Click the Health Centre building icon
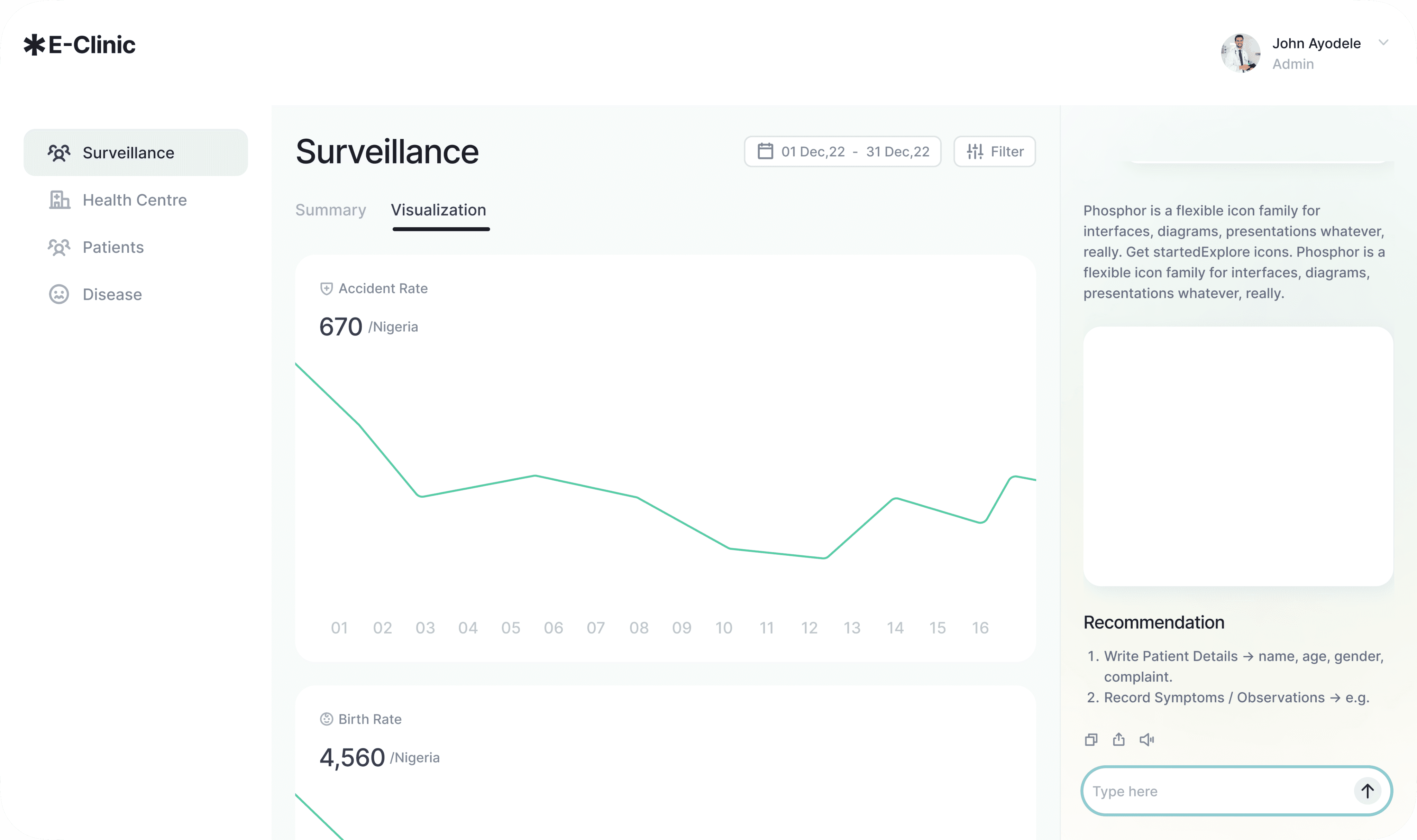This screenshot has width=1417, height=840. coord(59,200)
